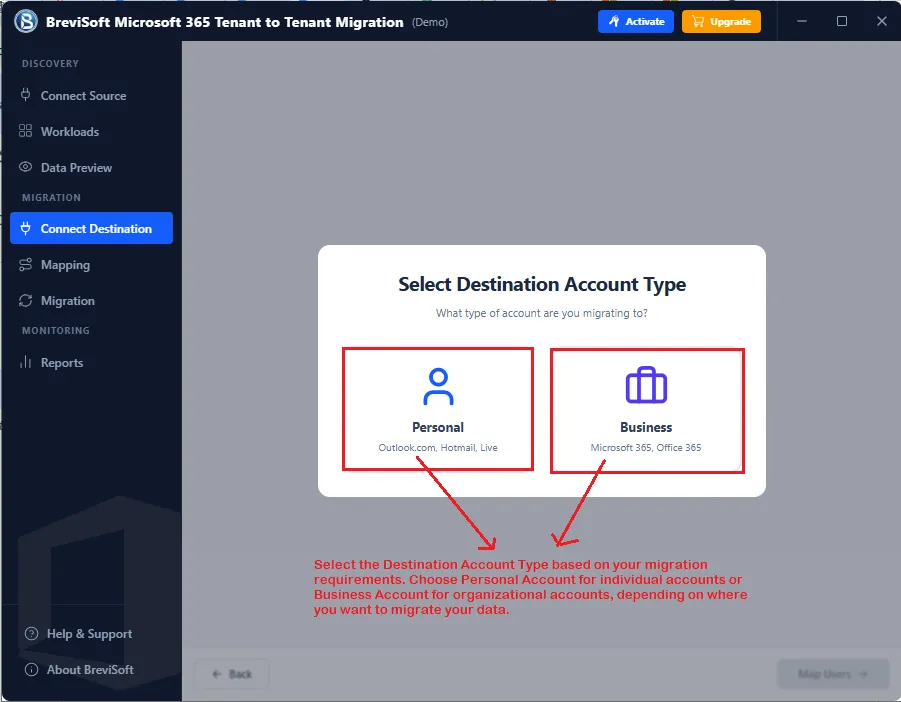Choose the Business account type card
Screen dimensions: 901x702
click(x=647, y=410)
